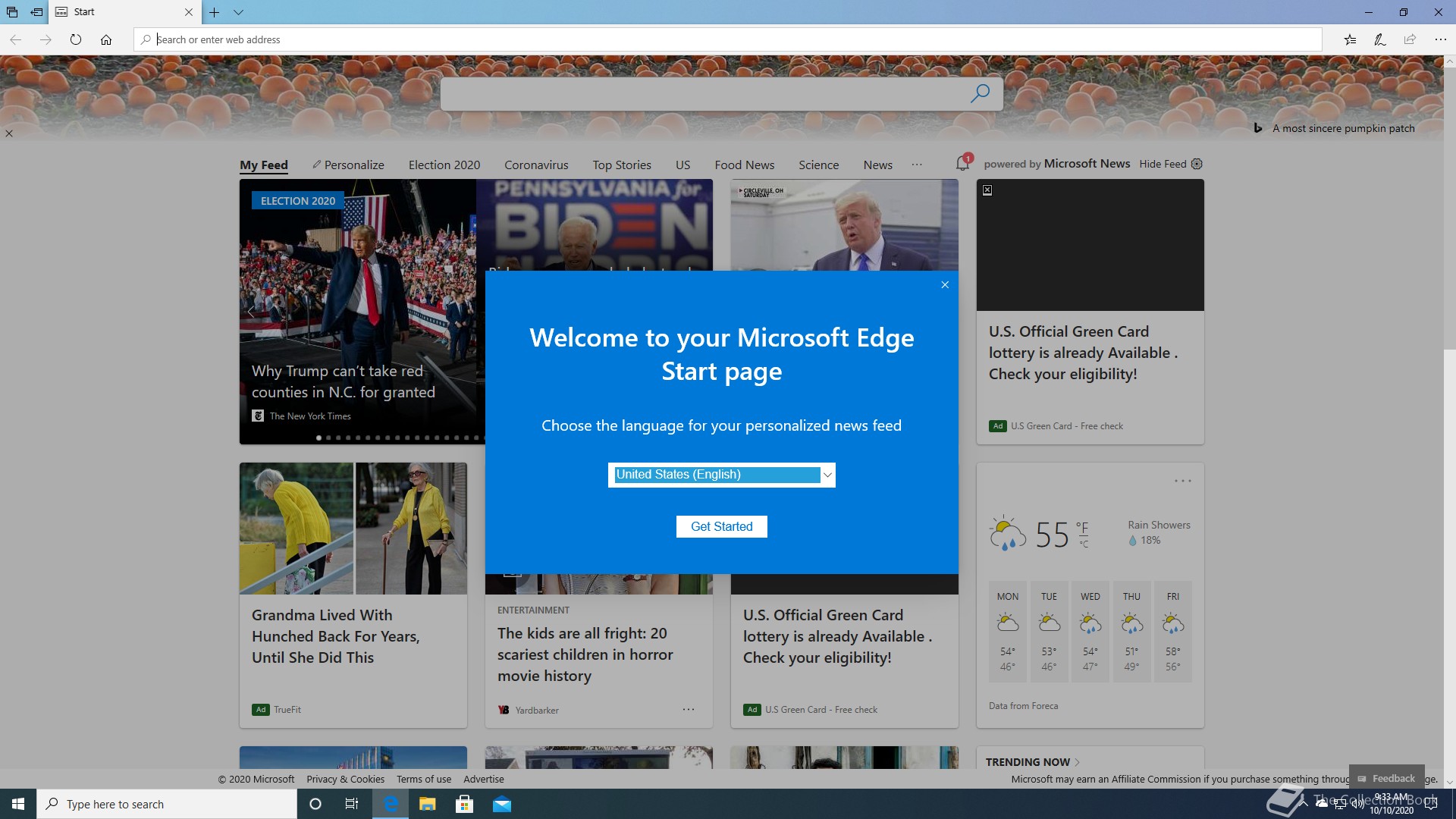
Task: Set tabs aside icon in title bar
Action: [36, 12]
